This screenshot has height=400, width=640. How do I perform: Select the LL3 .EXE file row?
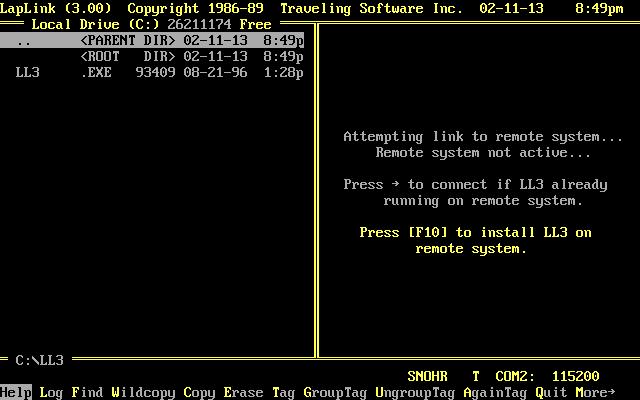tap(152, 72)
